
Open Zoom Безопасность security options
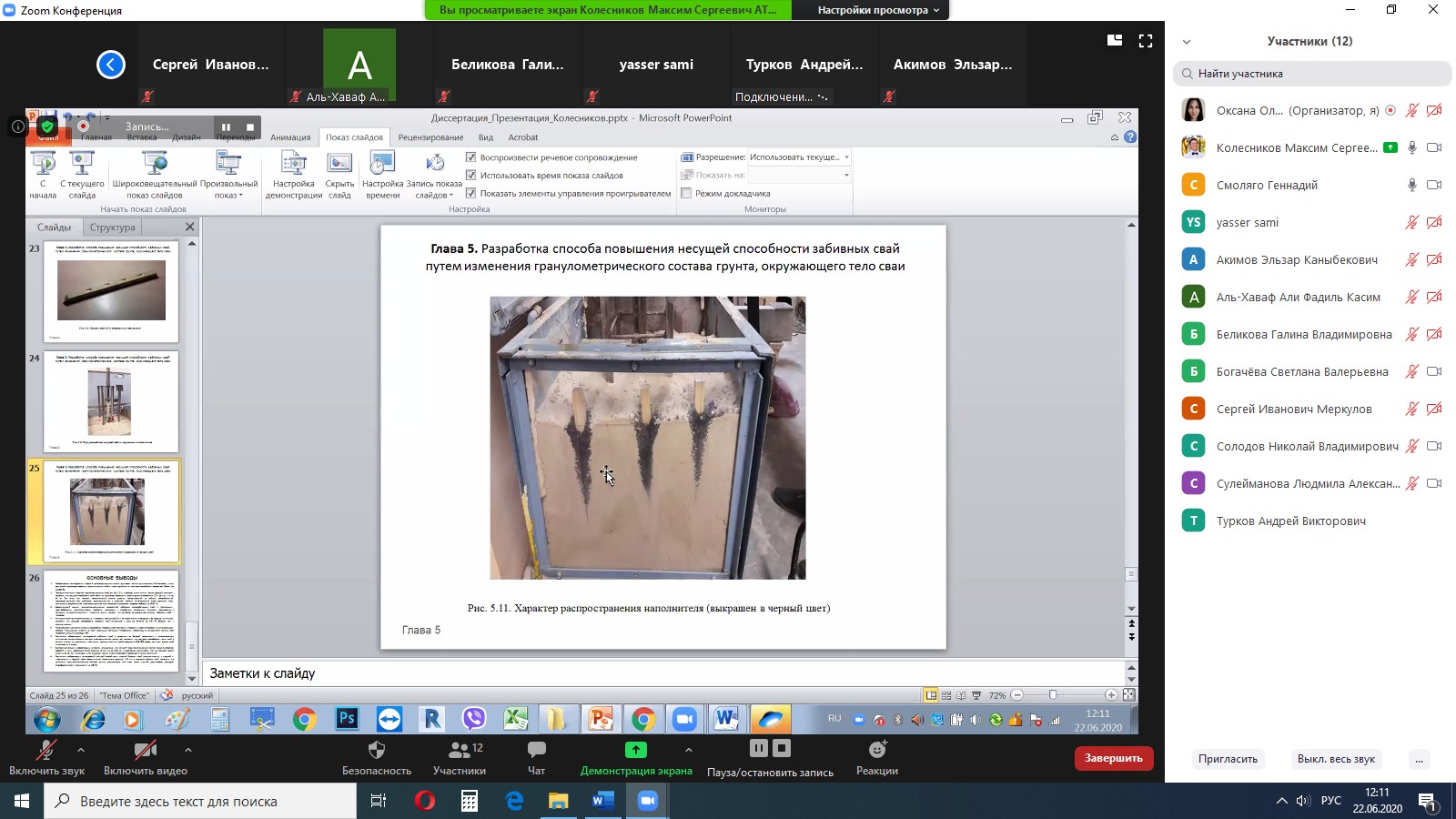pyautogui.click(x=377, y=757)
